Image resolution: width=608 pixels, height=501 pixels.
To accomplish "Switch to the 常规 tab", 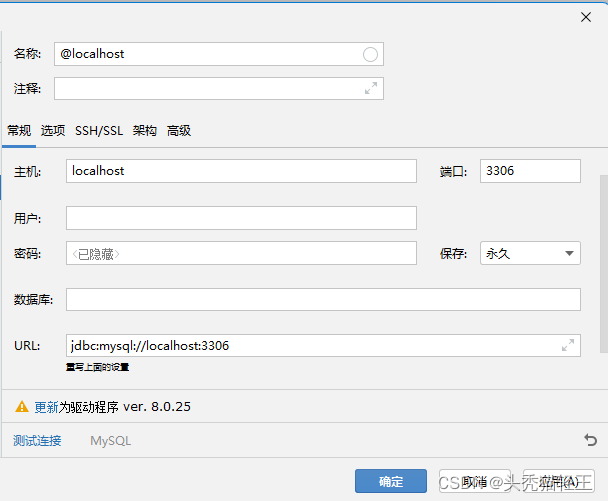I will coord(19,131).
